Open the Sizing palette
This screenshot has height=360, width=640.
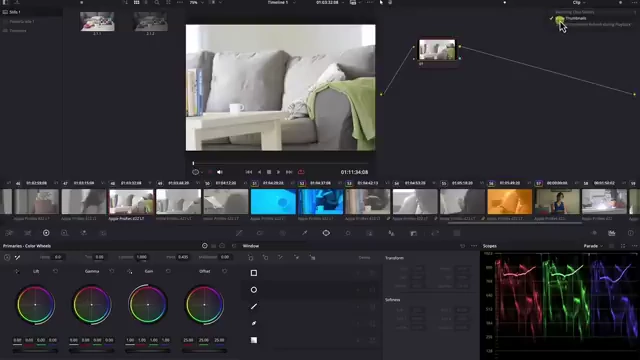point(435,233)
